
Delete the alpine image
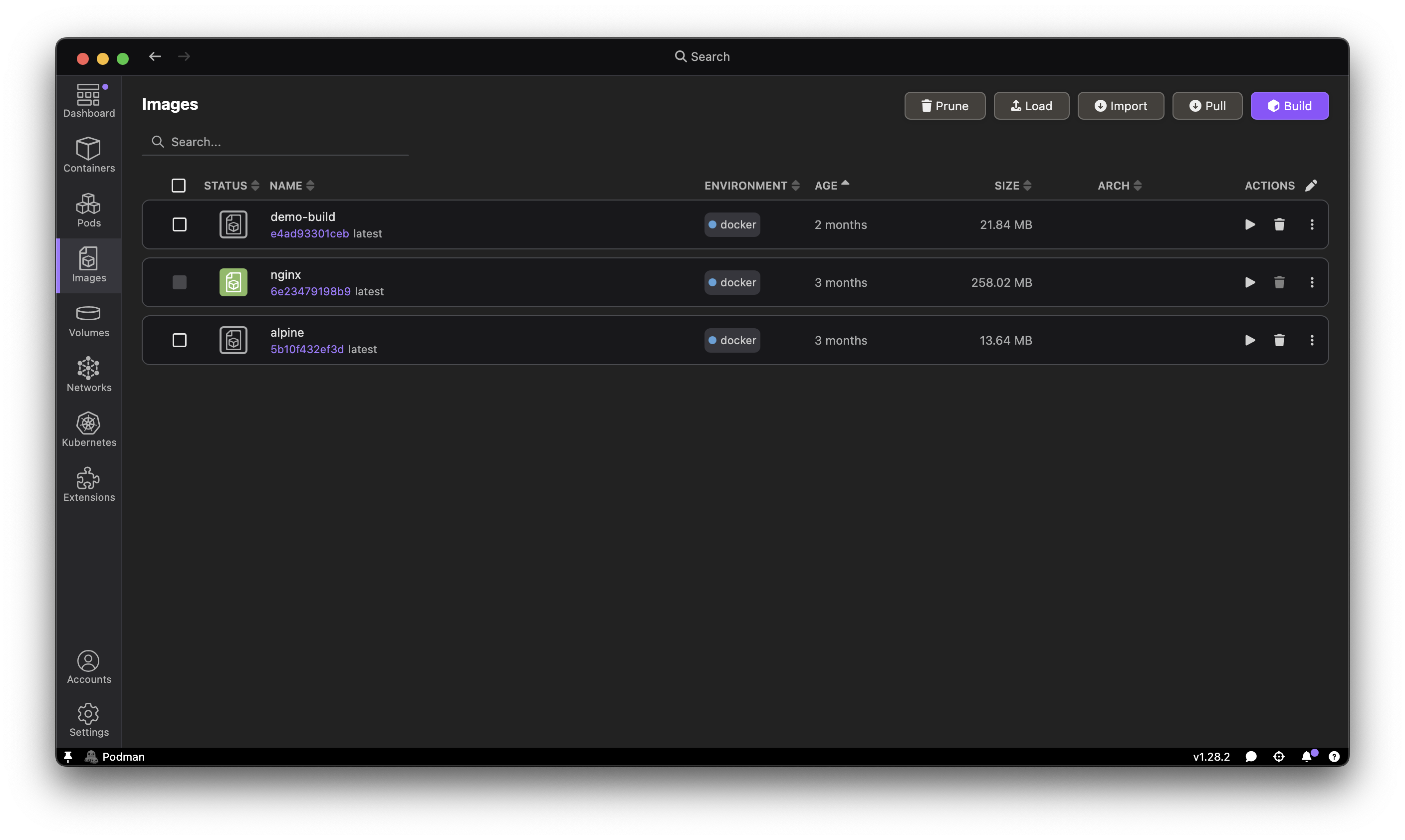click(x=1279, y=340)
